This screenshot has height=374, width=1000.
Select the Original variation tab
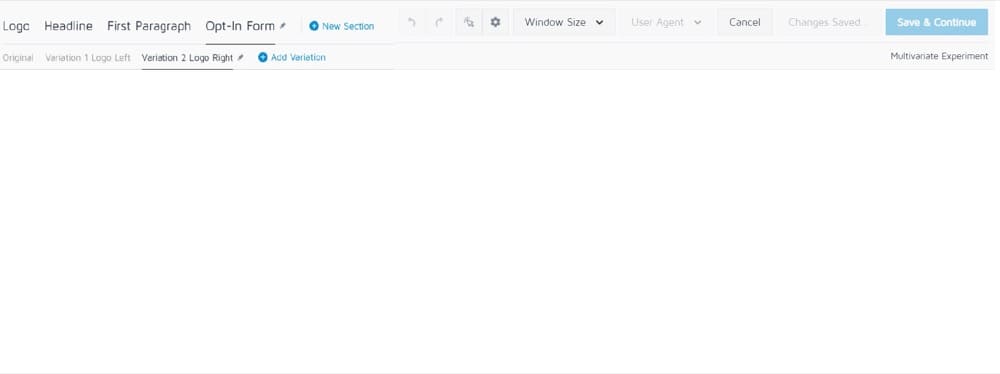coord(18,57)
